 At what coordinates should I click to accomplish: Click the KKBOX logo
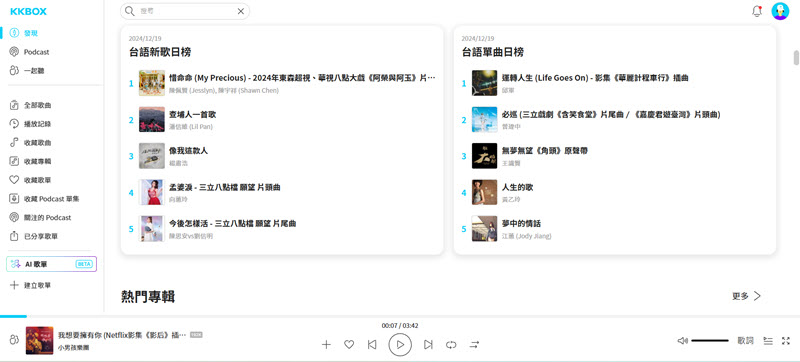pos(29,12)
